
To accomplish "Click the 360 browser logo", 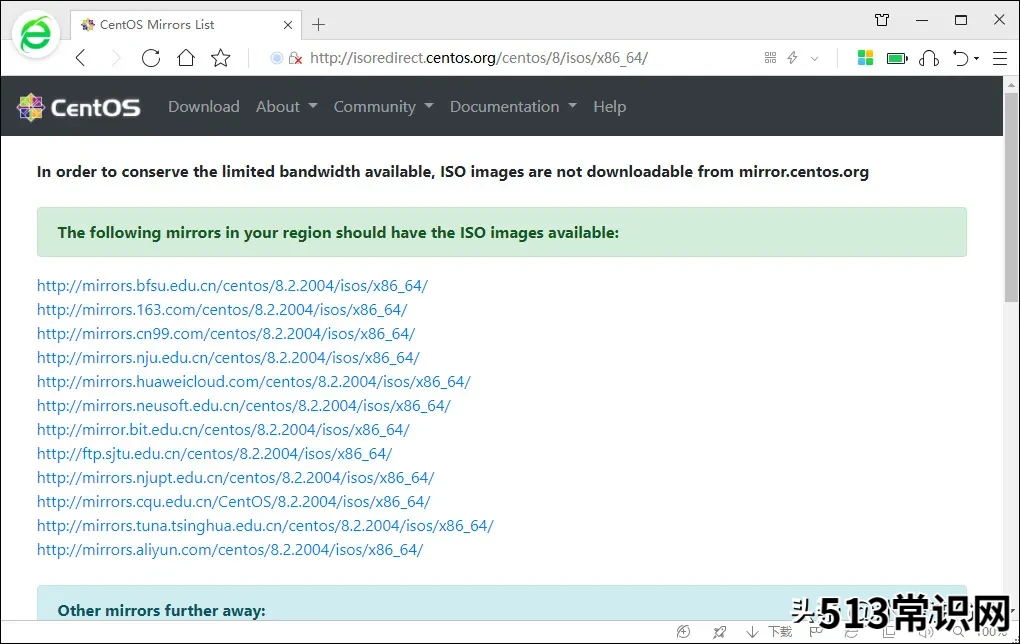I will pyautogui.click(x=36, y=34).
